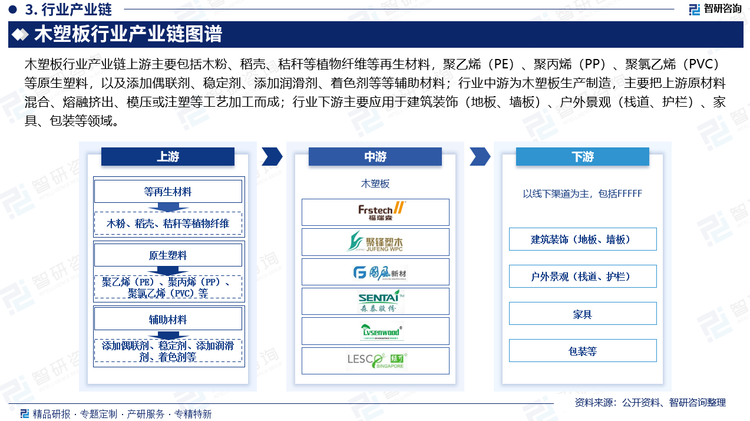Click the heading 3. 行业产业链

68,9
